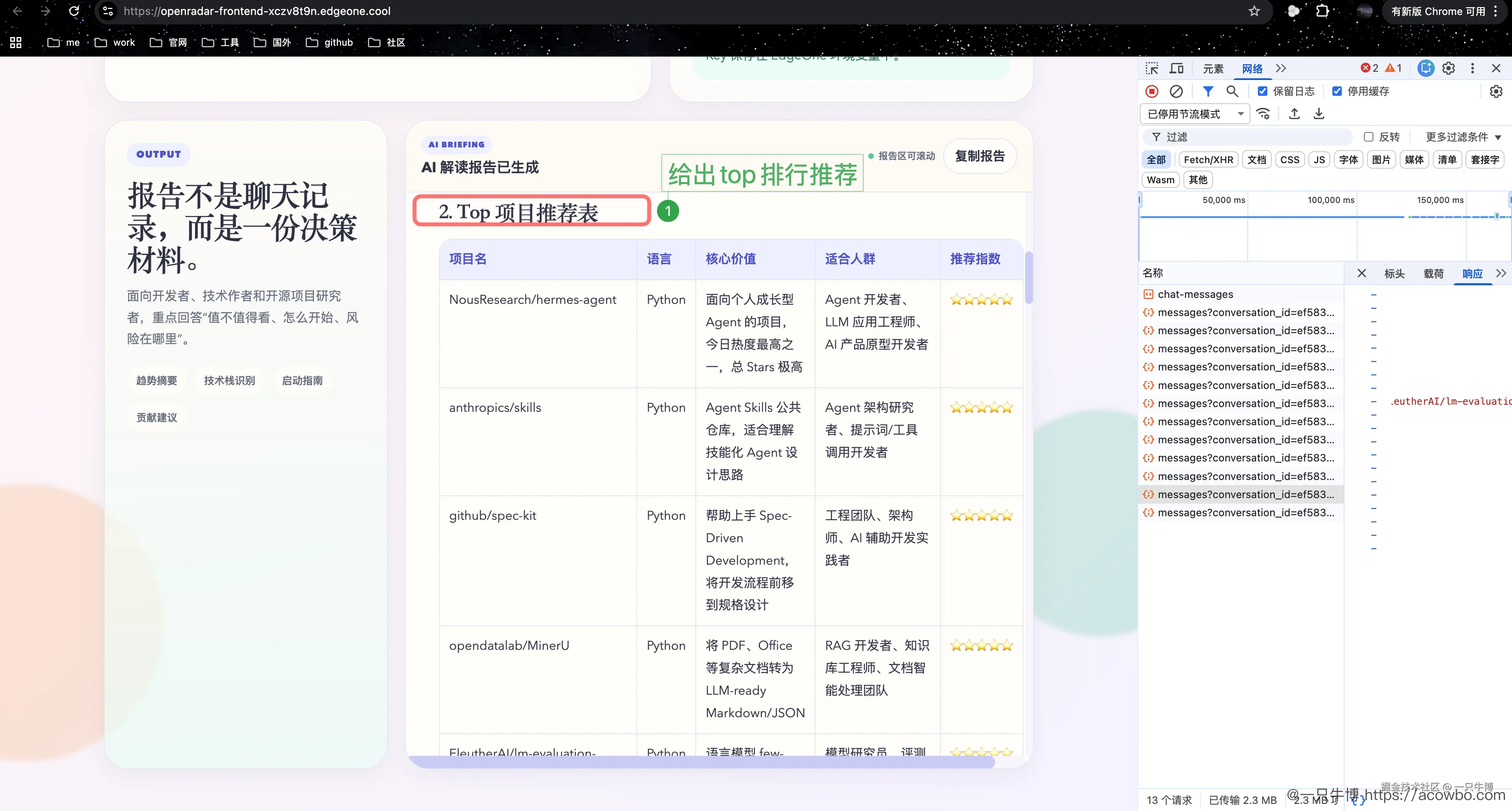
Task: Click the browser address bar URL
Action: tap(257, 11)
